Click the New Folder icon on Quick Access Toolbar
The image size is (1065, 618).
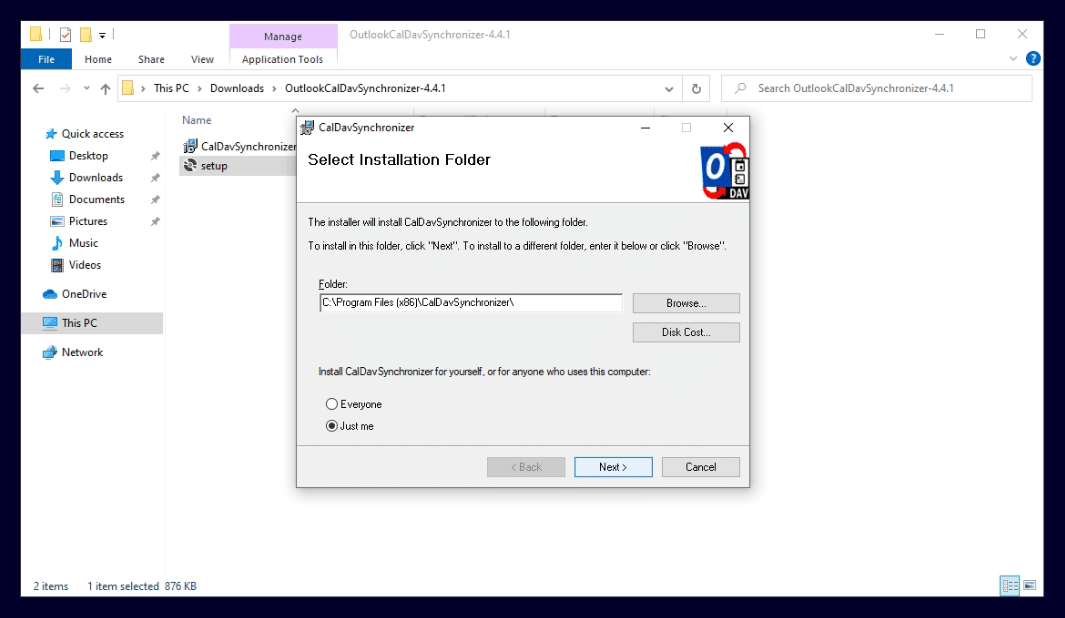pos(86,34)
